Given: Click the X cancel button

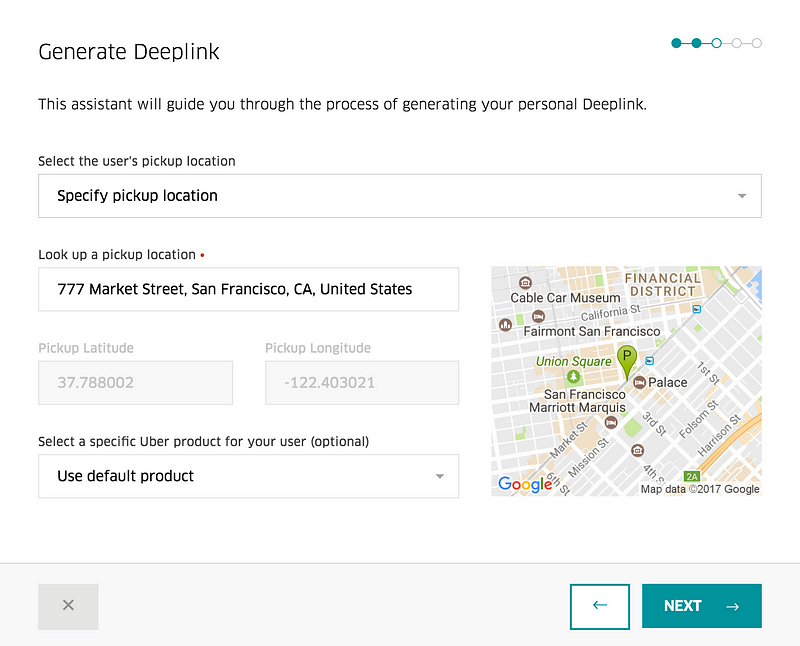Looking at the screenshot, I should [x=68, y=606].
